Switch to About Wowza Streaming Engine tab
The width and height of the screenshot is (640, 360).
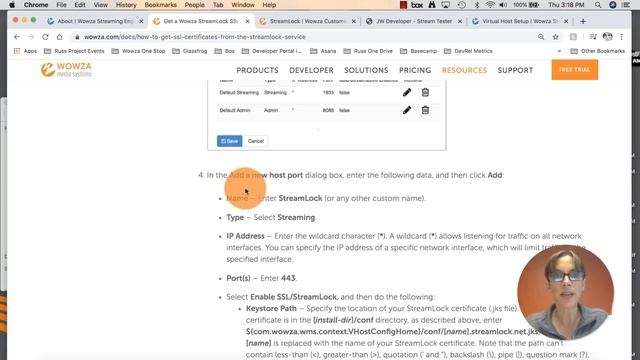point(95,21)
